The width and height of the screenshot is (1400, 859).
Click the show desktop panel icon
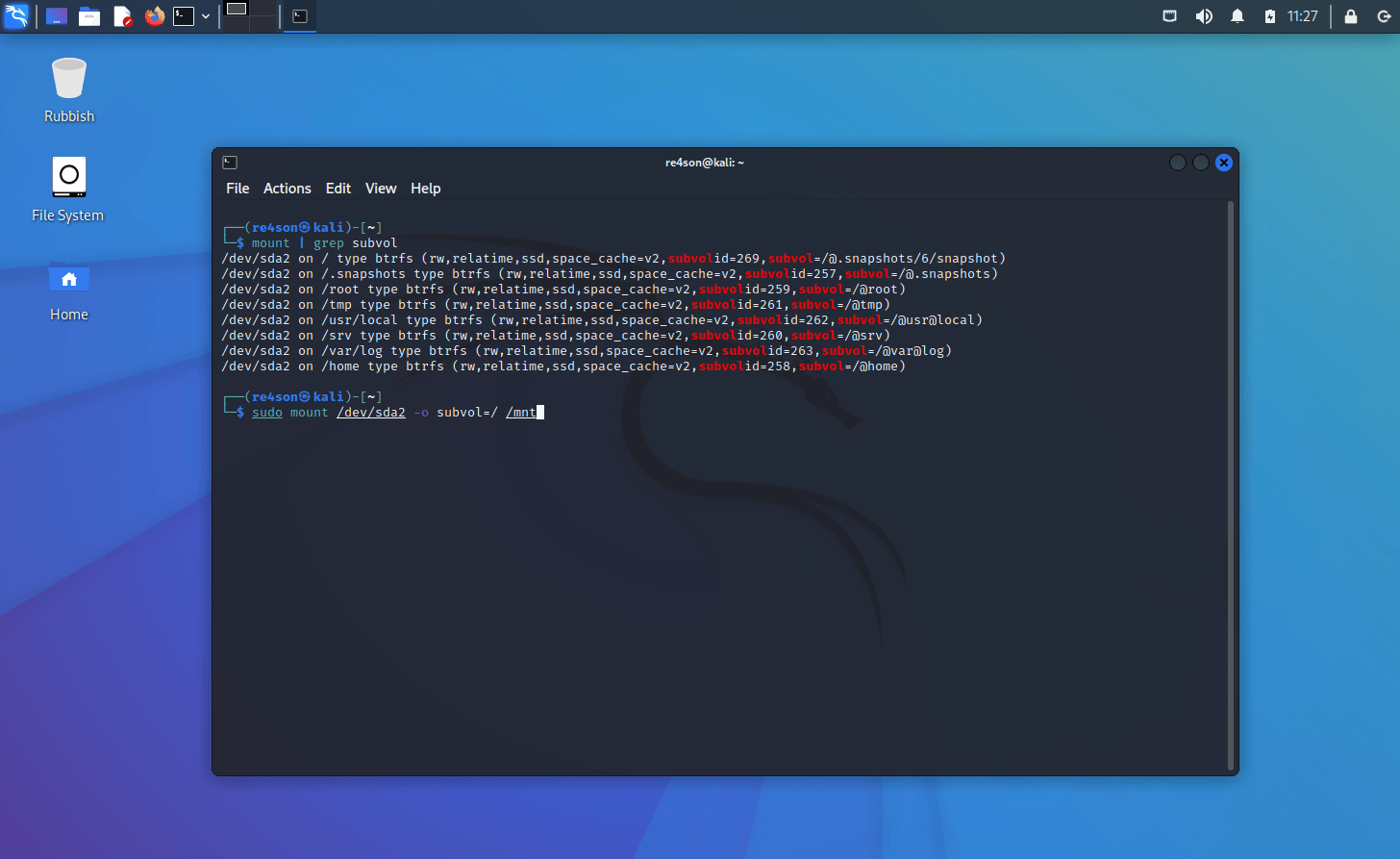point(57,16)
